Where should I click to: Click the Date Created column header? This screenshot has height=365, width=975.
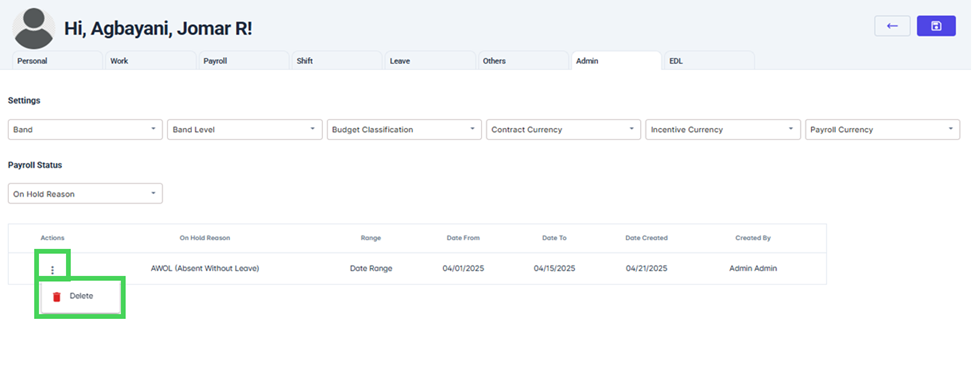coord(647,238)
